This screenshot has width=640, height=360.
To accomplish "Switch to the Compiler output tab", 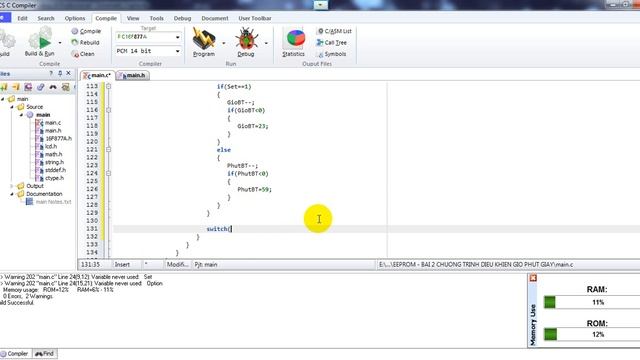I will tap(15, 353).
